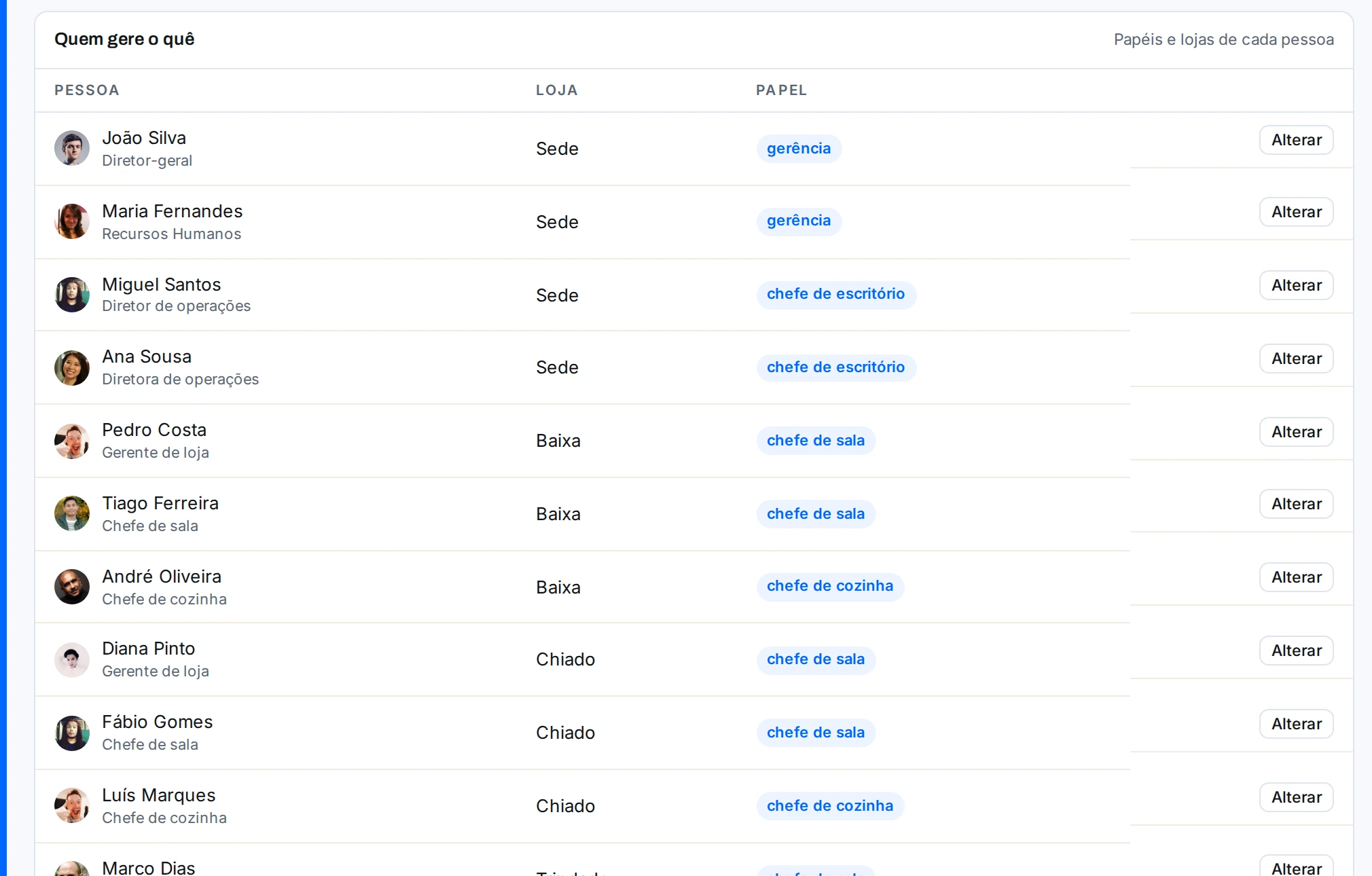Open Maria Fernandes' profile picture
Image resolution: width=1372 pixels, height=876 pixels.
(72, 221)
